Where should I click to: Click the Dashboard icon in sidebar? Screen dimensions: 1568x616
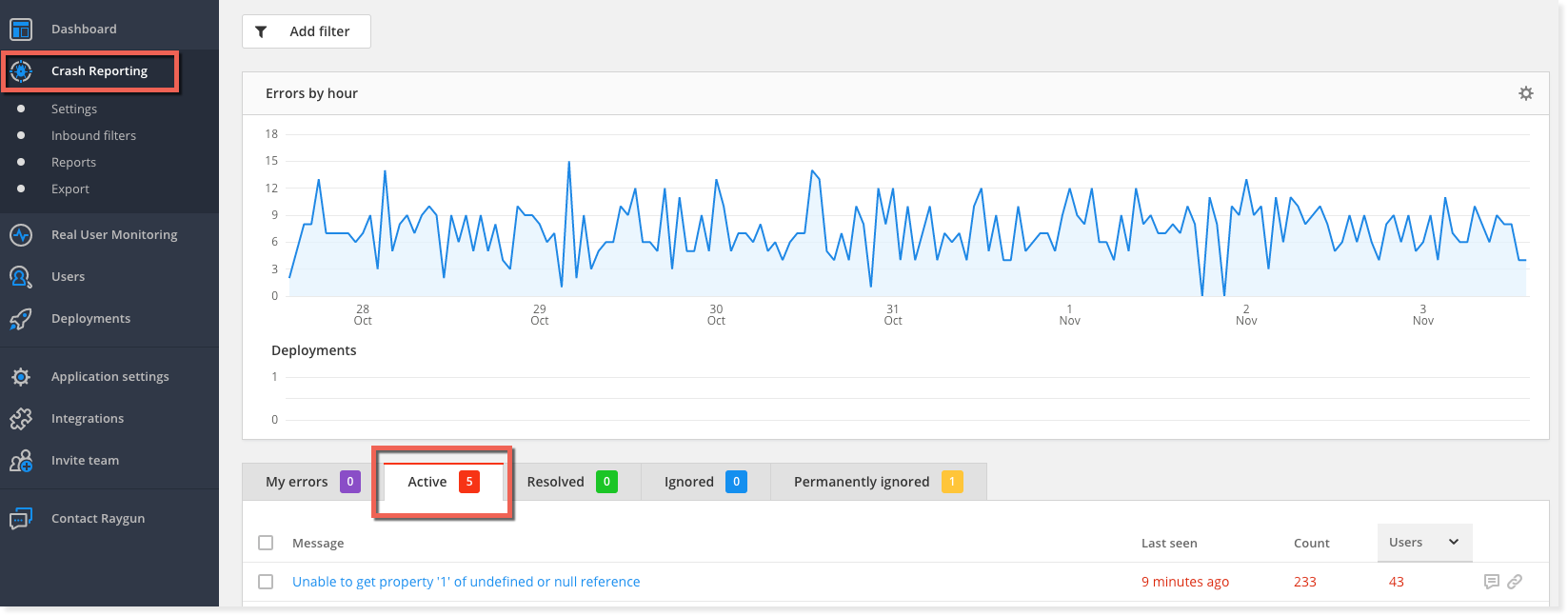tap(21, 30)
